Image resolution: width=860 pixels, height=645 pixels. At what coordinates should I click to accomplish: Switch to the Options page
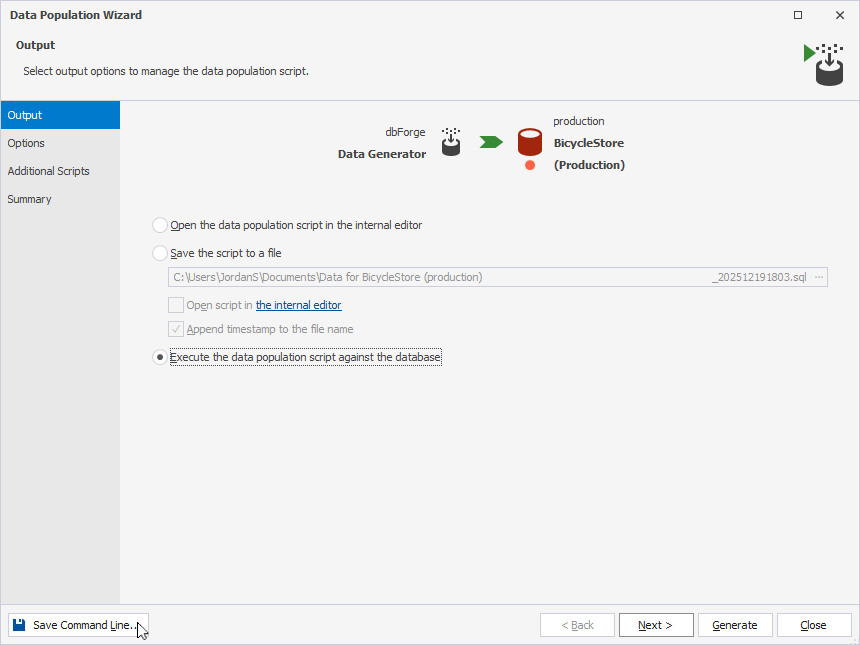pyautogui.click(x=60, y=143)
